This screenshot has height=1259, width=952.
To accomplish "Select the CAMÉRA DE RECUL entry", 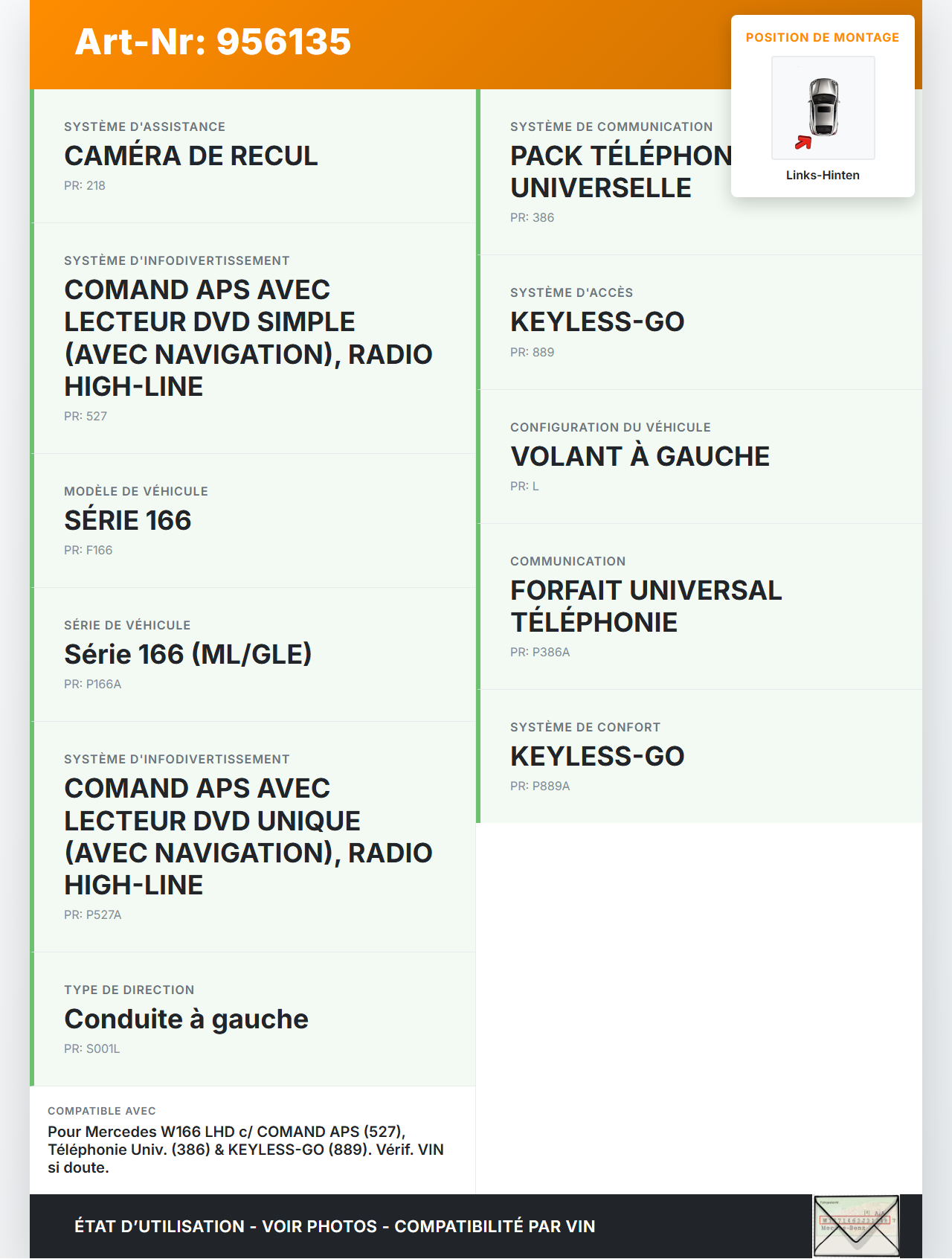I will tap(191, 156).
